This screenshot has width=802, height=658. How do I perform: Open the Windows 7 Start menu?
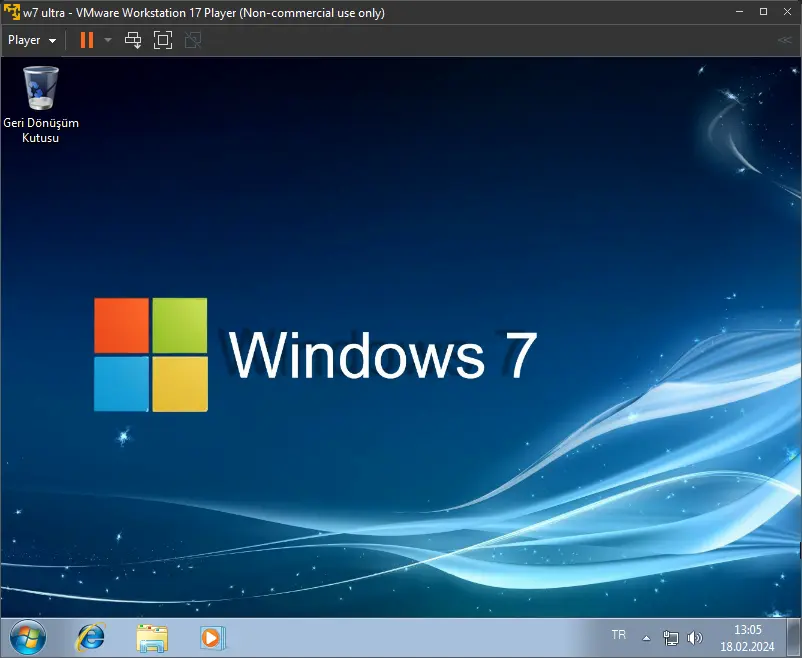[28, 638]
